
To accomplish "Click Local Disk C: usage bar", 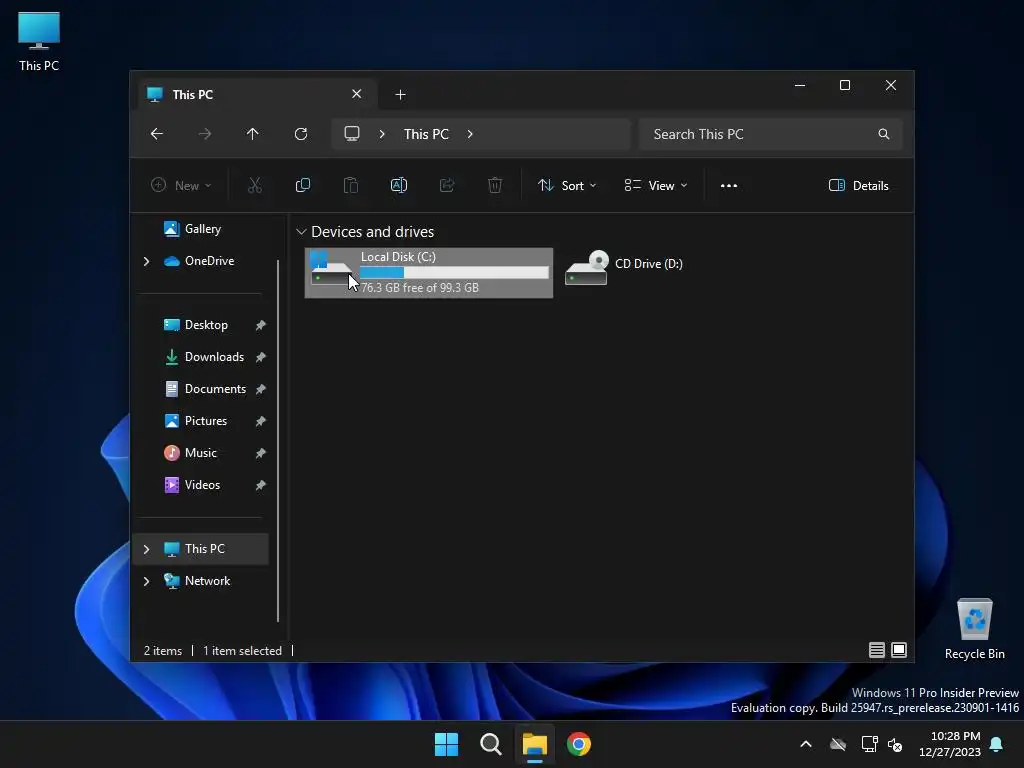I will coord(454,273).
